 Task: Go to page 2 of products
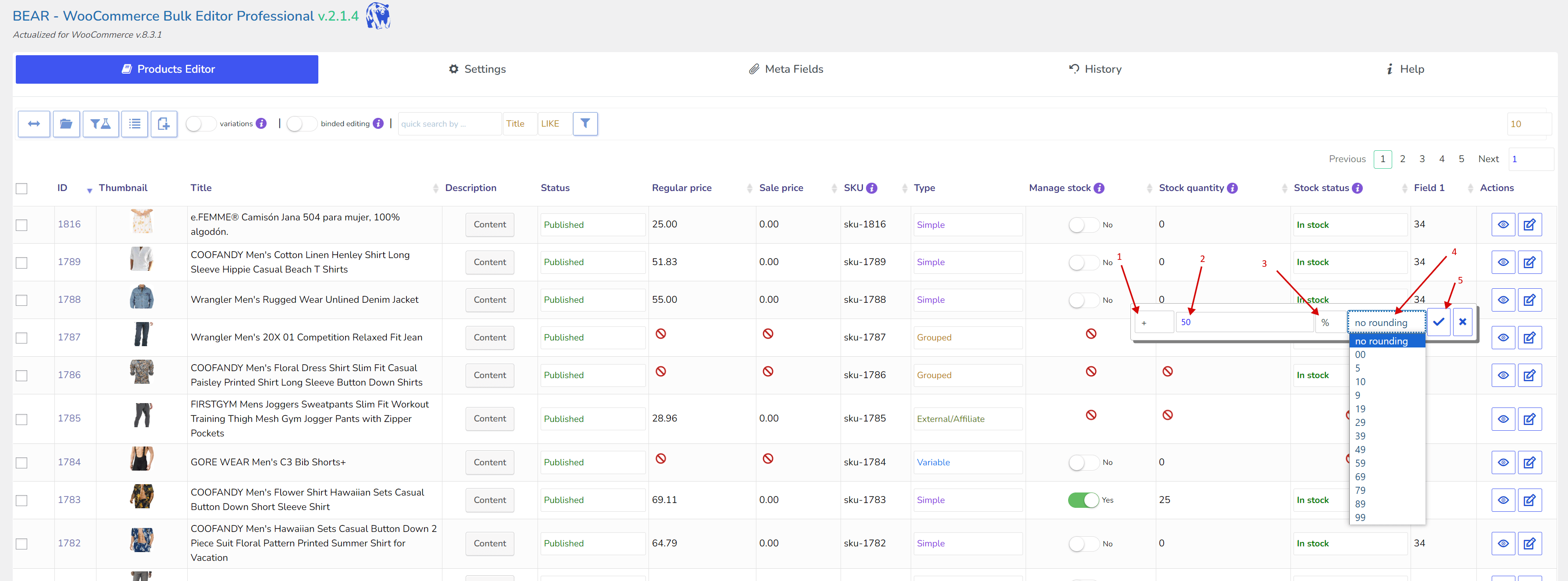click(1402, 159)
